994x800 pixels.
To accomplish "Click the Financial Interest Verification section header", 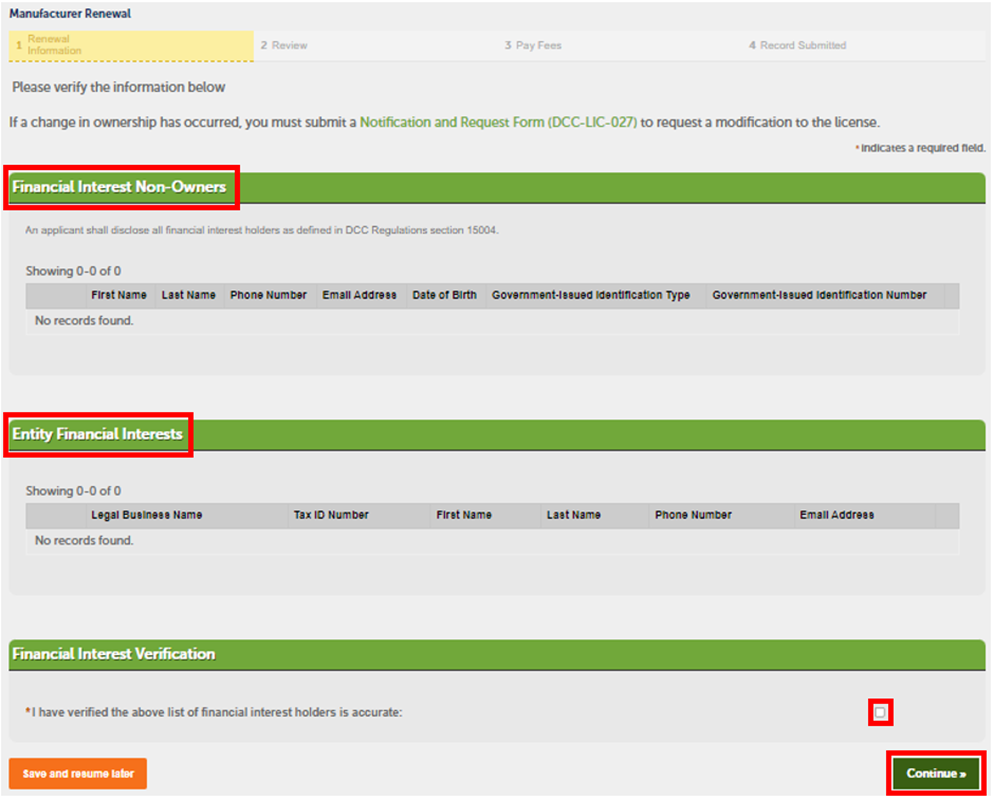I will pos(113,654).
